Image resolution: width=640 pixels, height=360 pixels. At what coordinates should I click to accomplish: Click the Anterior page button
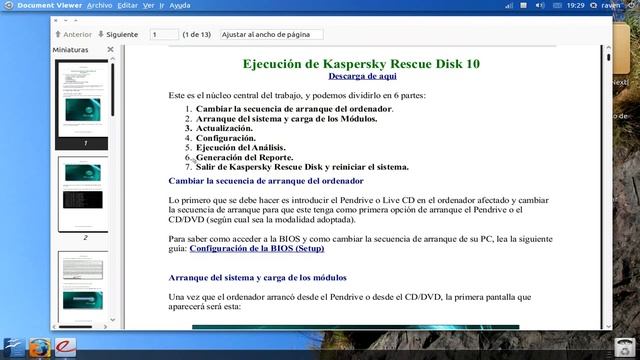pos(73,35)
